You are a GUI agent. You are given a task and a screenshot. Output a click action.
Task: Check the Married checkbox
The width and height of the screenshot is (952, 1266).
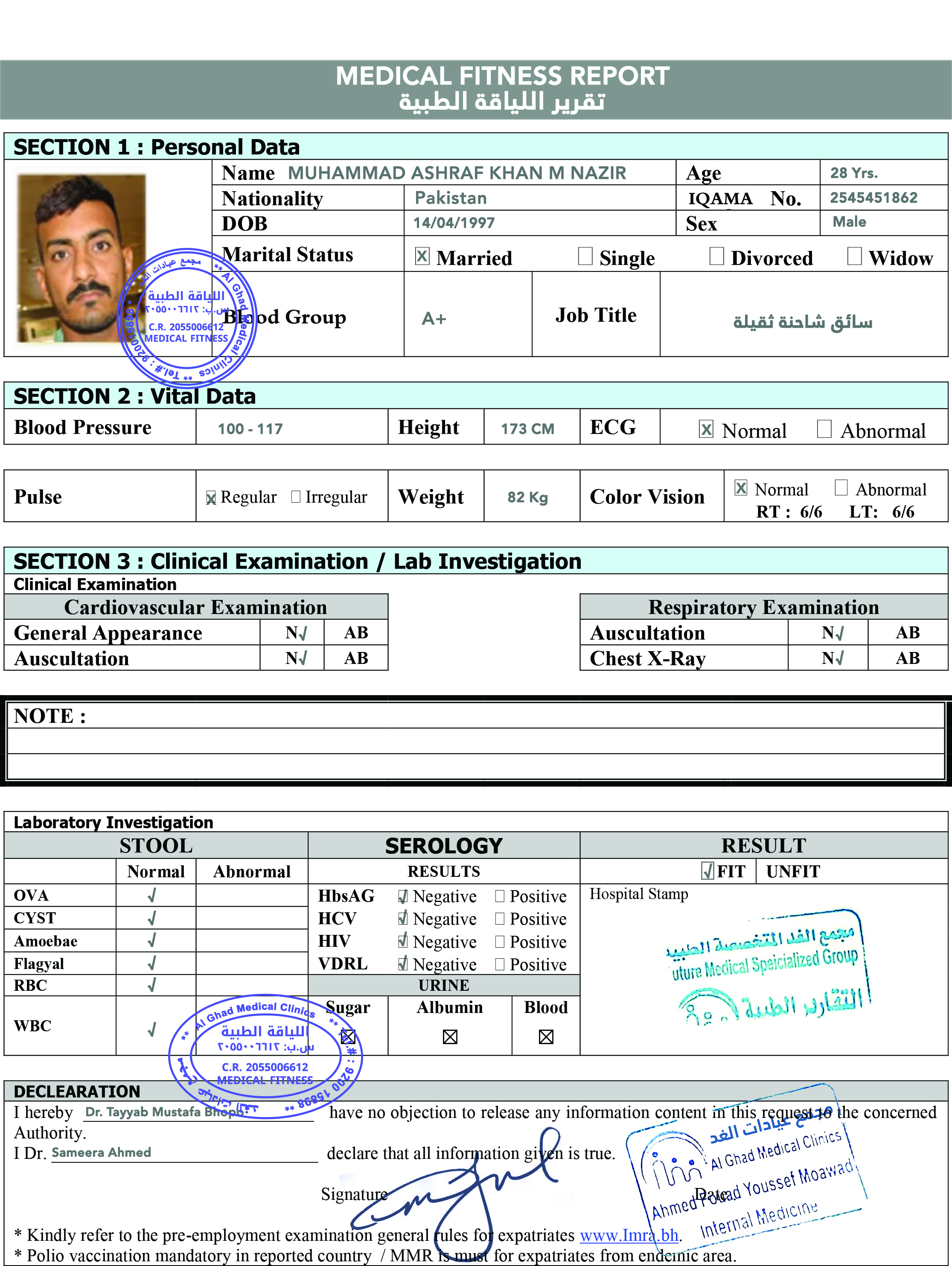point(422,256)
